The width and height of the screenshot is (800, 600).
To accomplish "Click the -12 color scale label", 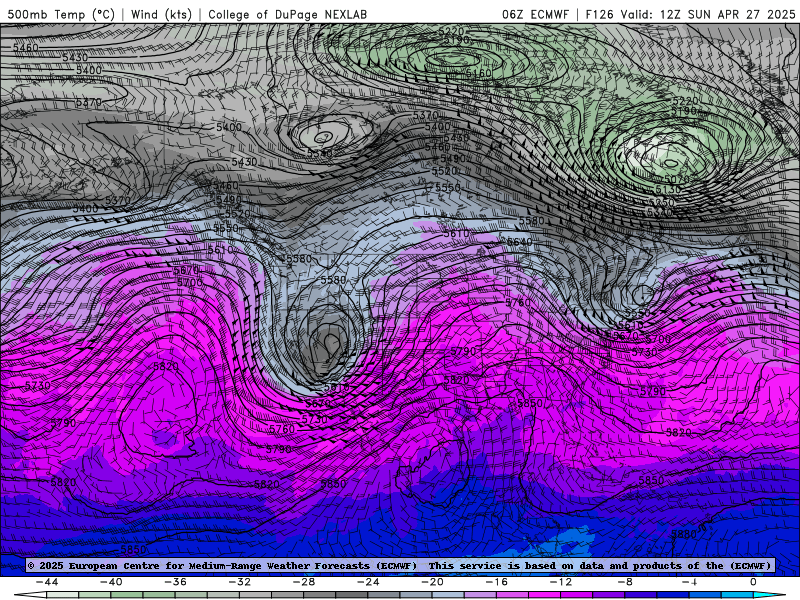I will pyautogui.click(x=561, y=582).
